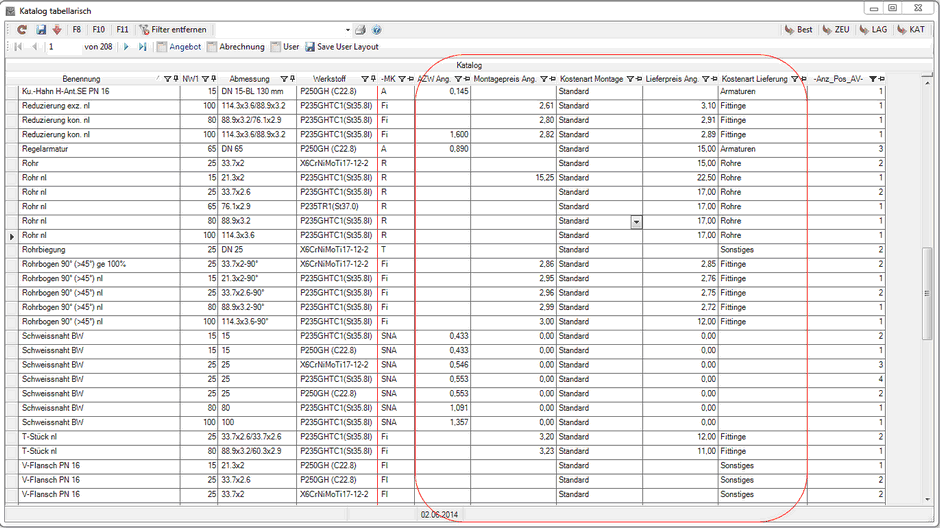Toggle the Angebot checkbox
This screenshot has height=528, width=940.
click(161, 47)
